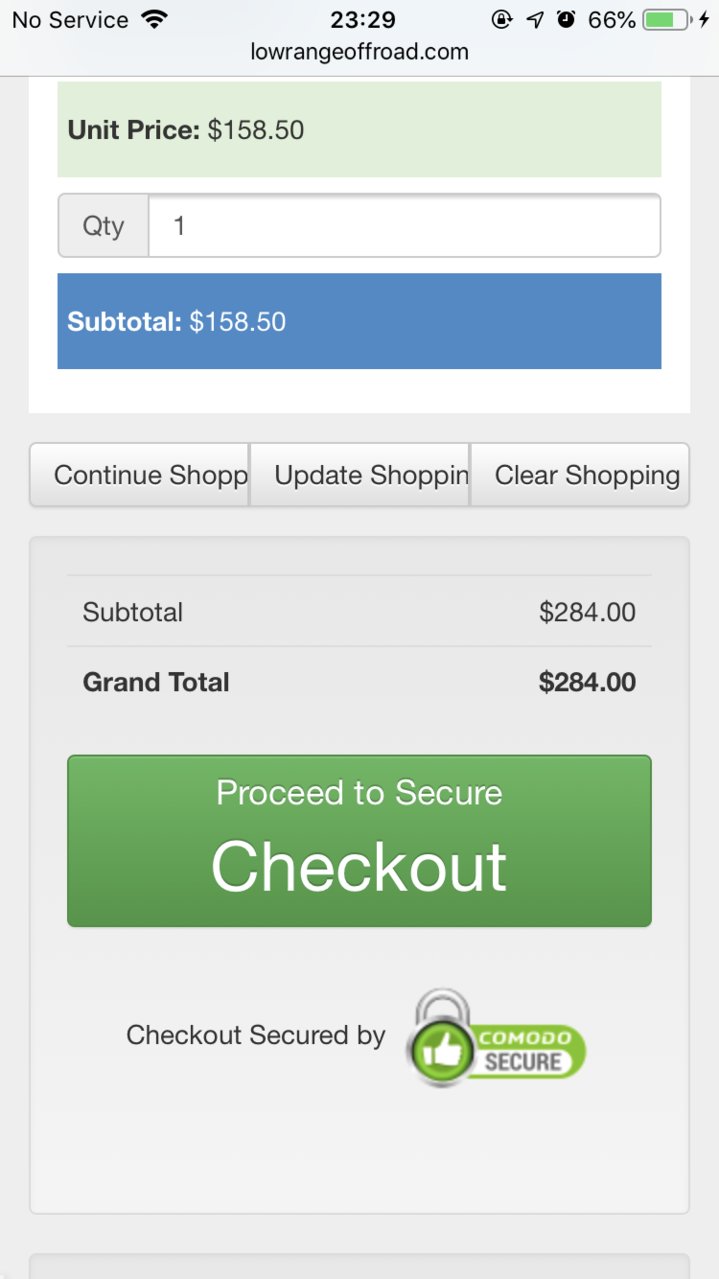Viewport: 719px width, 1279px height.
Task: Tap the blue item Subtotal $158.50 bar
Action: pos(359,321)
